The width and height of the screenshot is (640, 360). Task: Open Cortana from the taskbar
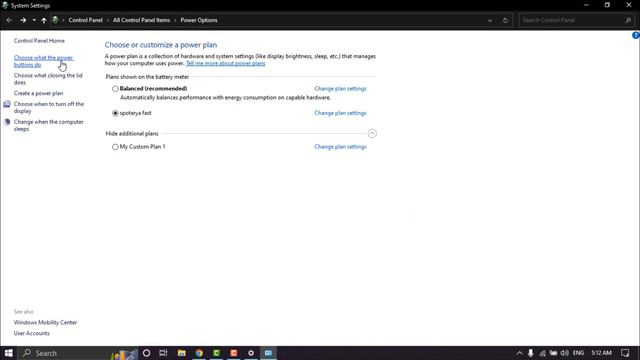coord(146,353)
